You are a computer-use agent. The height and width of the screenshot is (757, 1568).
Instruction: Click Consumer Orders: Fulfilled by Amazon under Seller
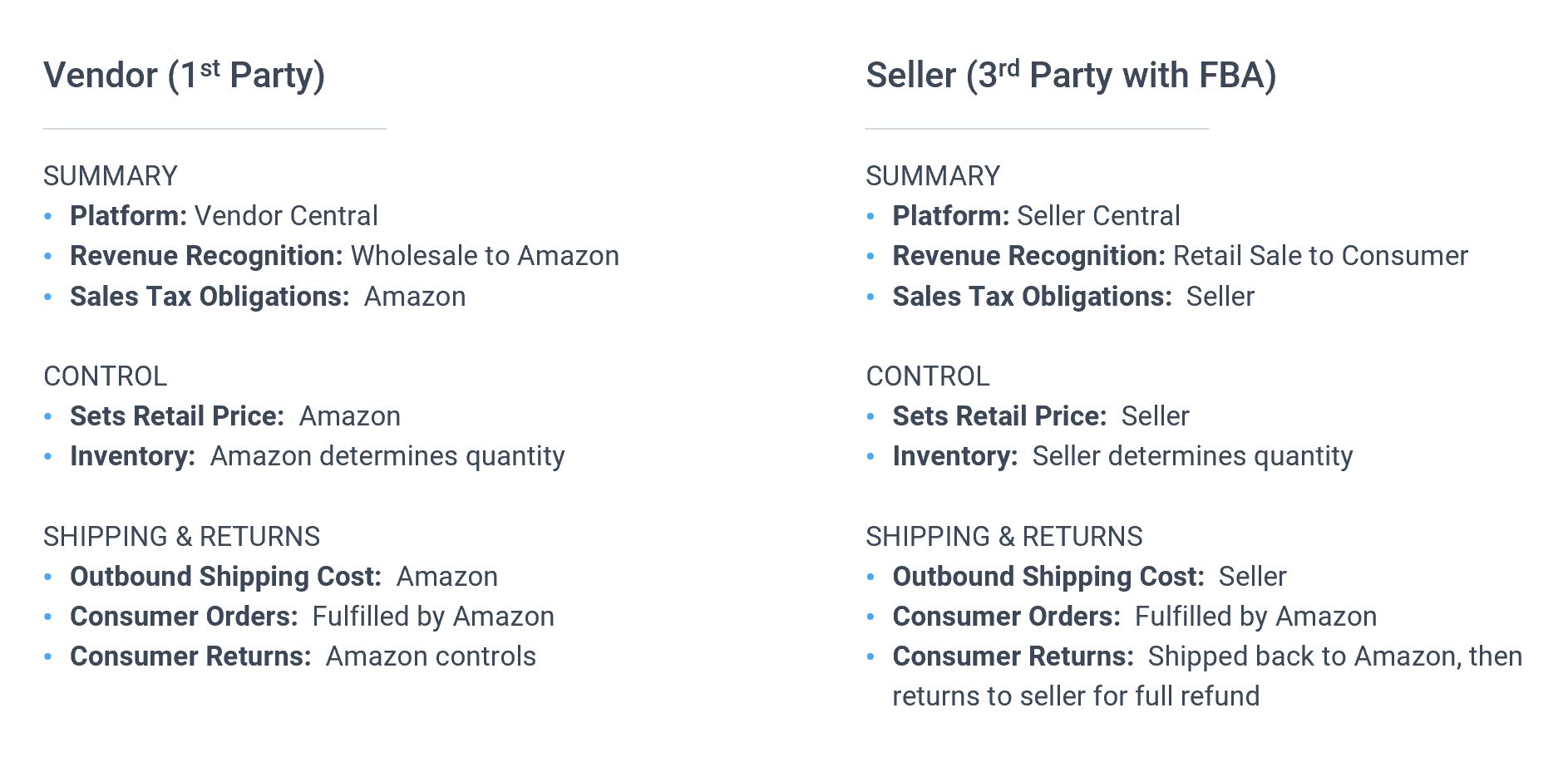(x=1135, y=617)
